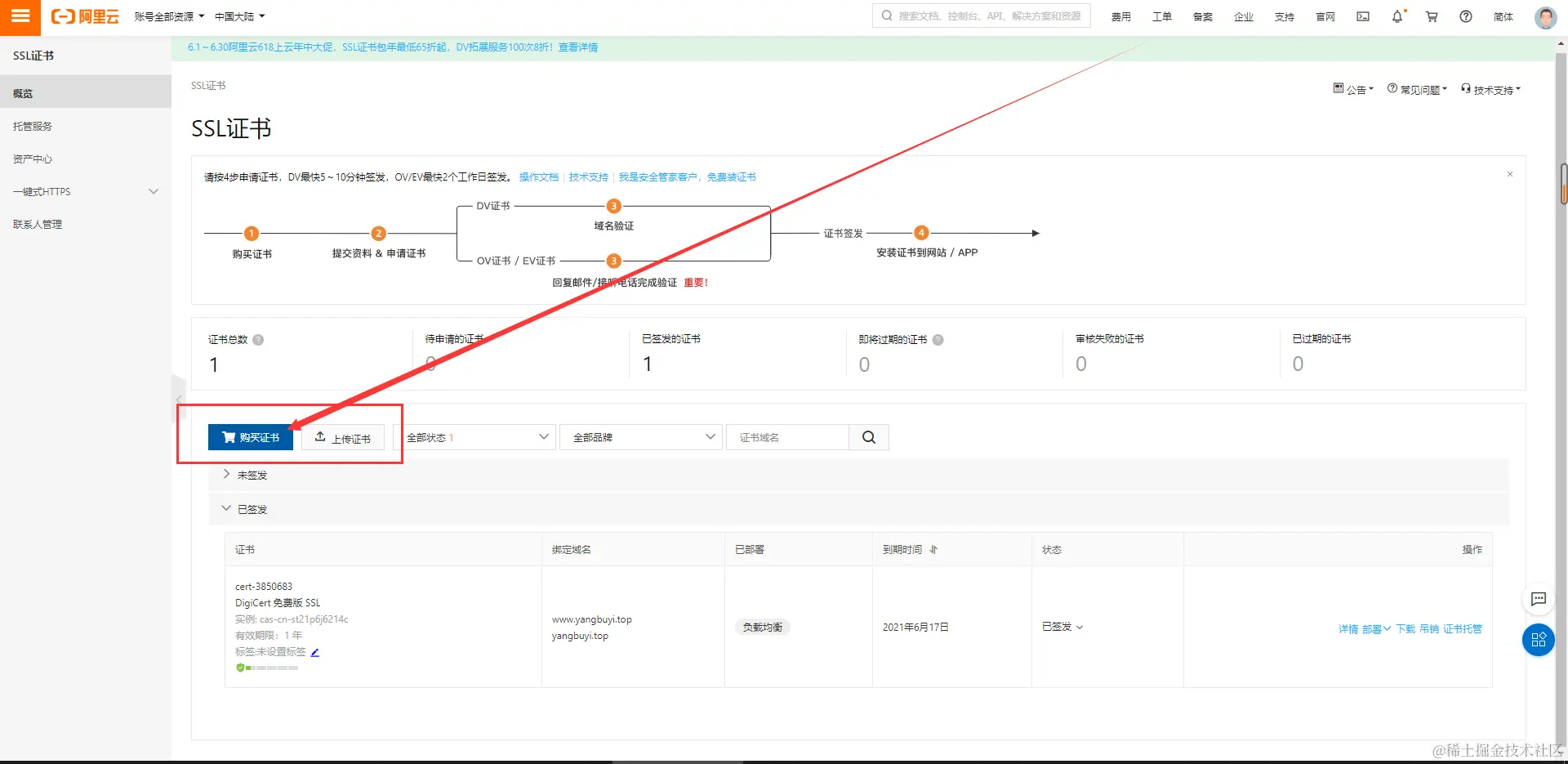Click the 证书 column header
Screen dimensions: 1568x764
[x=245, y=550]
